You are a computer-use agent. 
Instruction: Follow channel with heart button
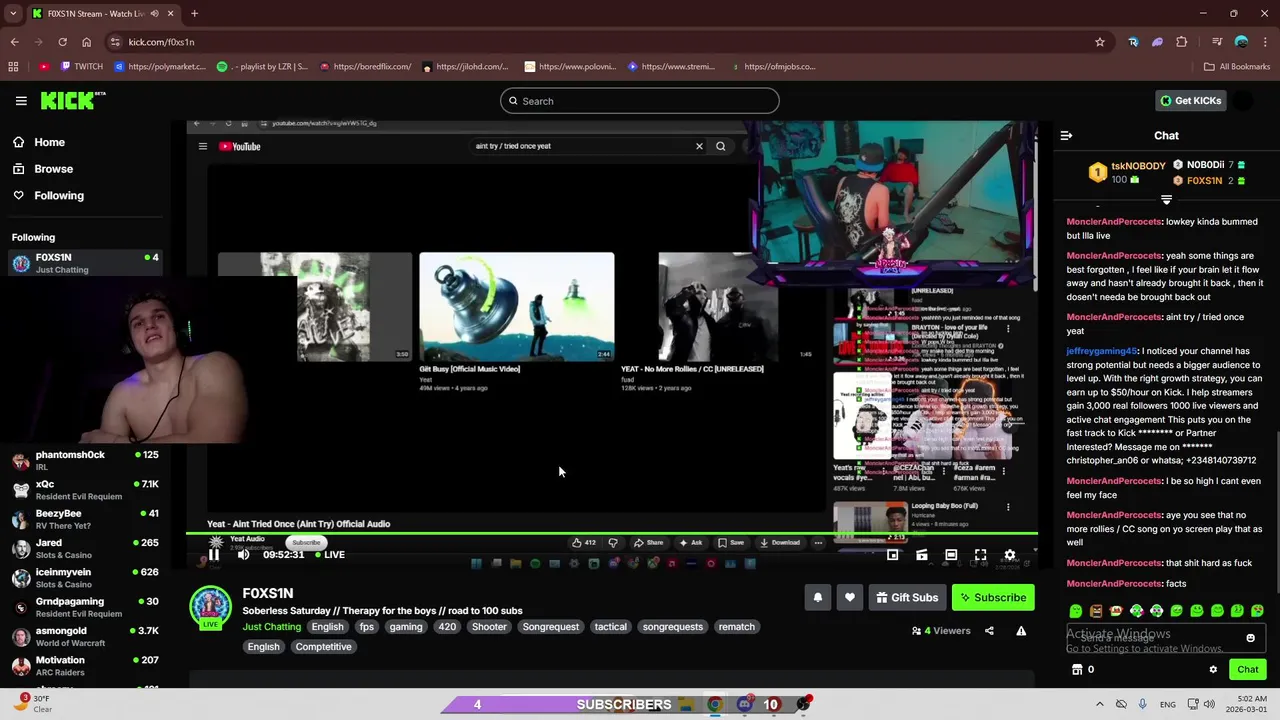849,598
